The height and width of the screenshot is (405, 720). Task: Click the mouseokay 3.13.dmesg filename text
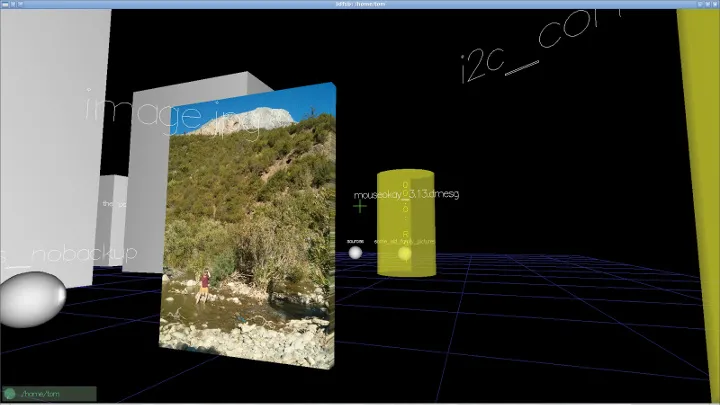[x=406, y=194]
